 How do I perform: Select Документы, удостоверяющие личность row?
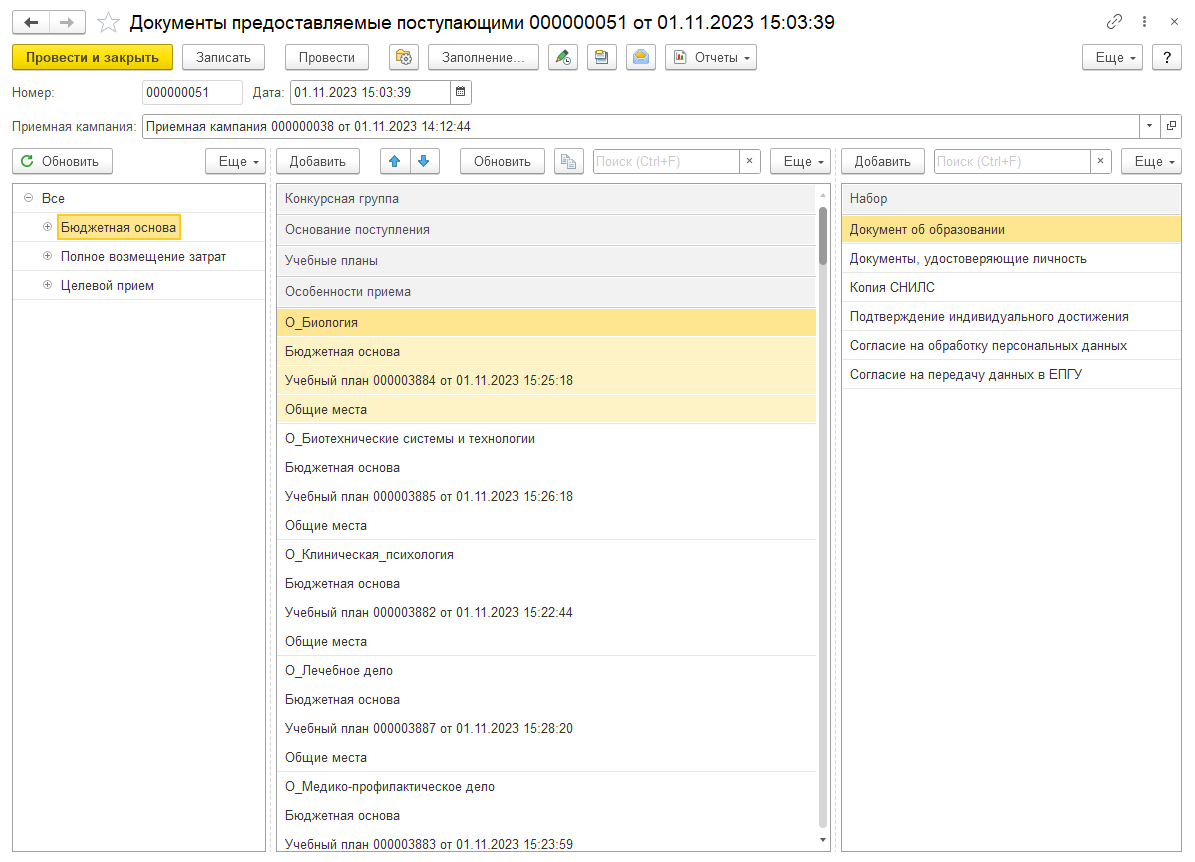pyautogui.click(x=1011, y=258)
